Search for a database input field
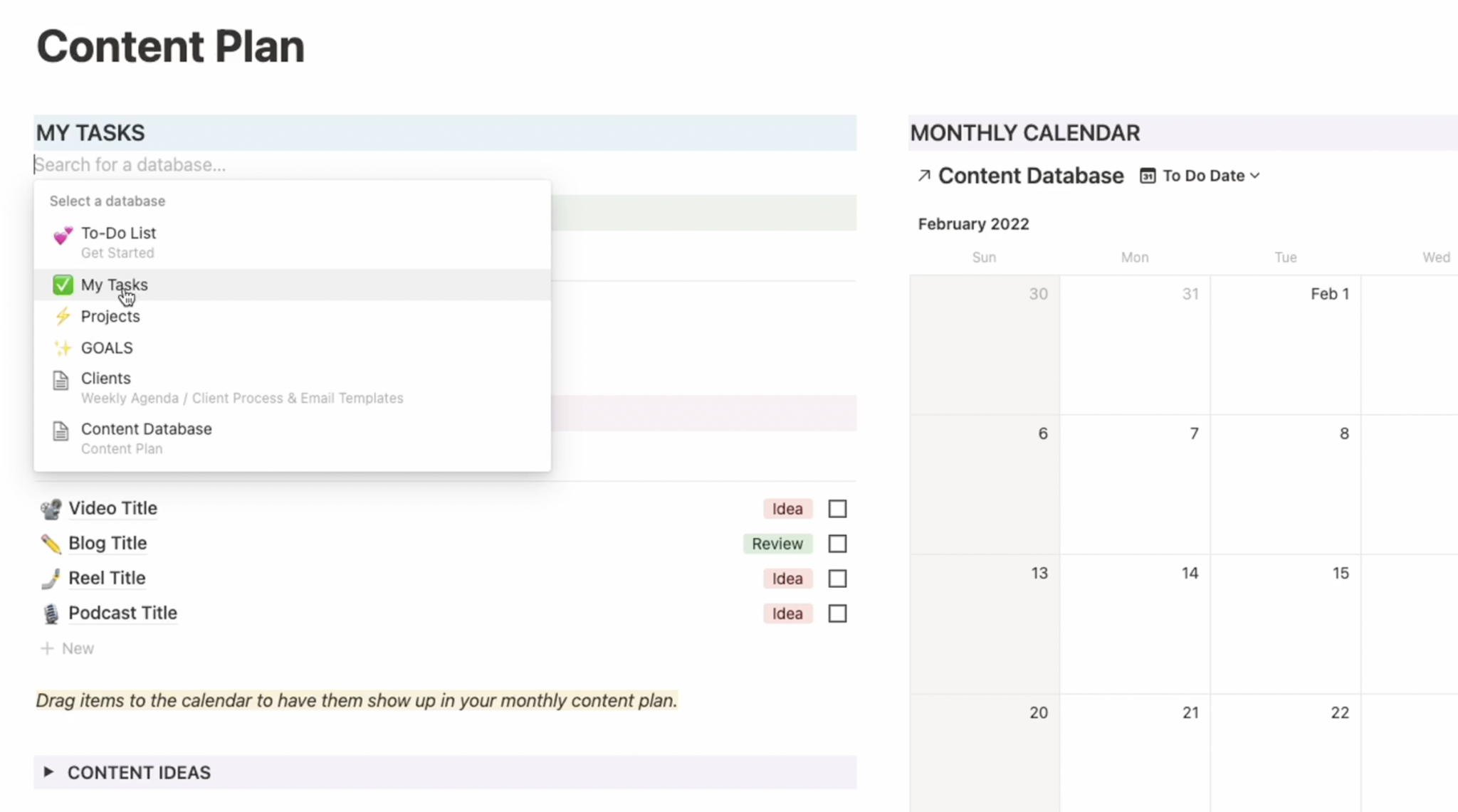 tap(290, 164)
